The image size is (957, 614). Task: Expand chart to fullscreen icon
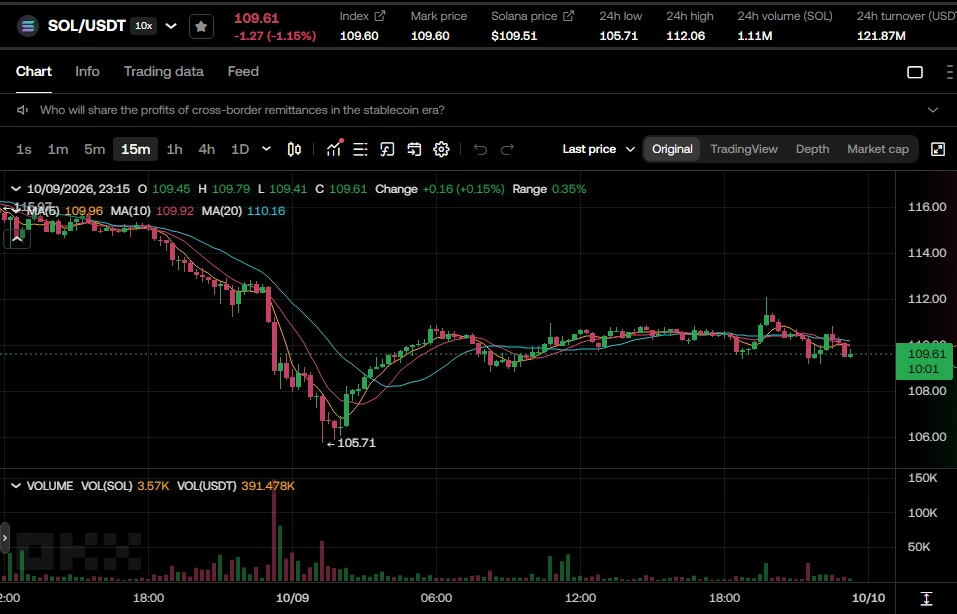(938, 149)
